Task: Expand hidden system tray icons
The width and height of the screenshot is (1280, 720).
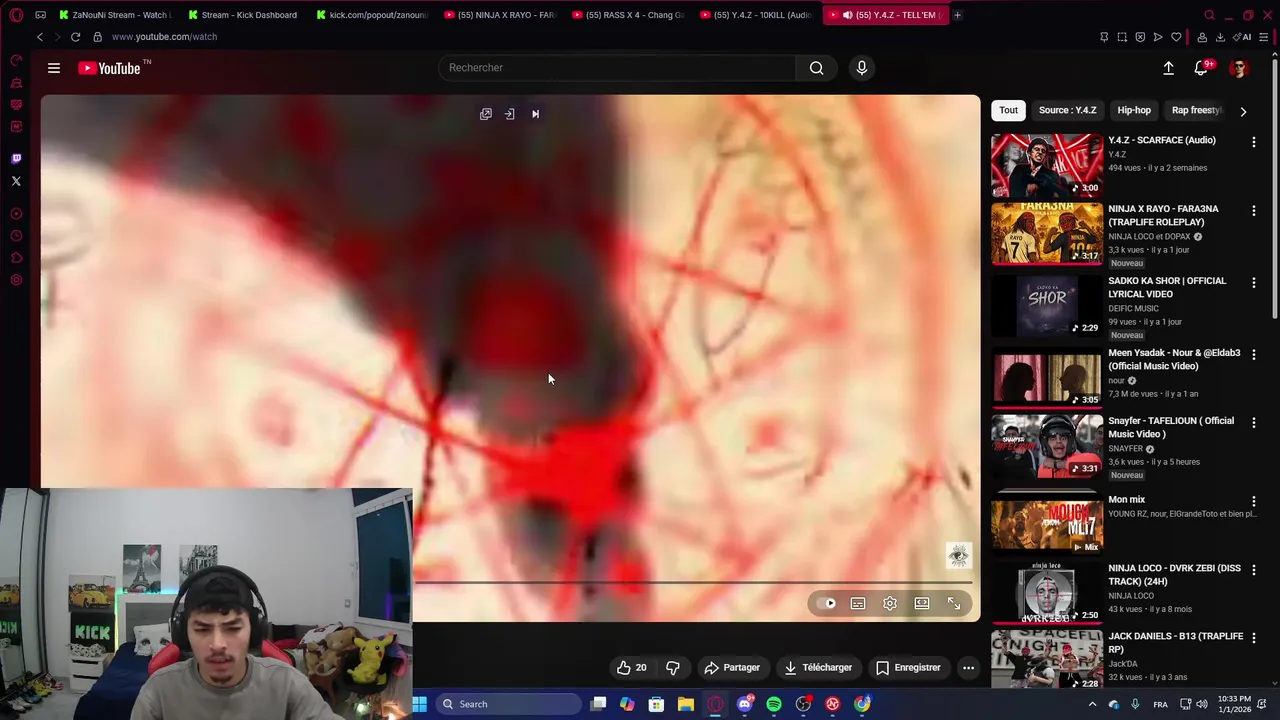Action: pos(1092,704)
